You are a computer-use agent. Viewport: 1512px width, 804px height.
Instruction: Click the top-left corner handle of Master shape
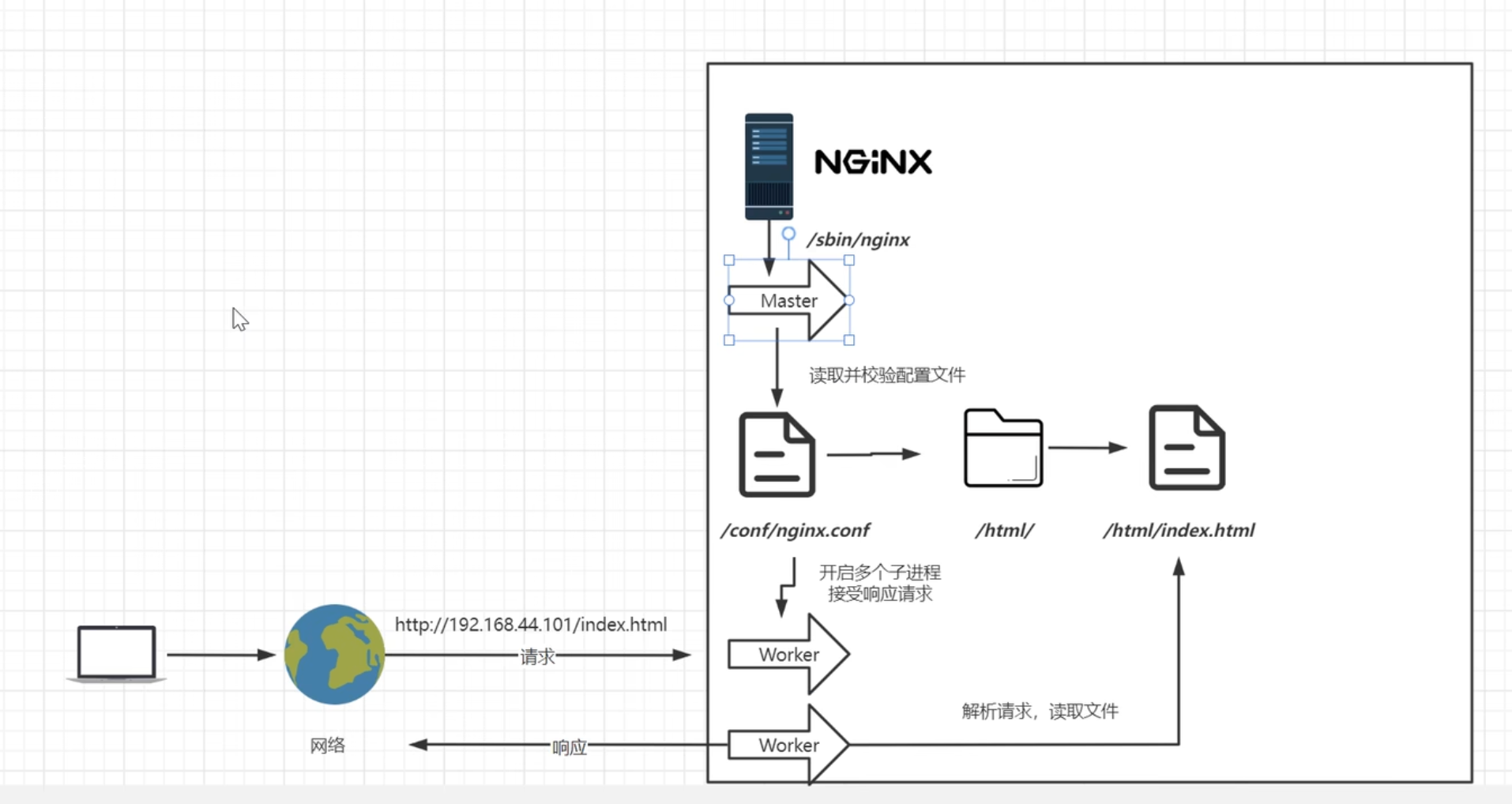coord(728,261)
